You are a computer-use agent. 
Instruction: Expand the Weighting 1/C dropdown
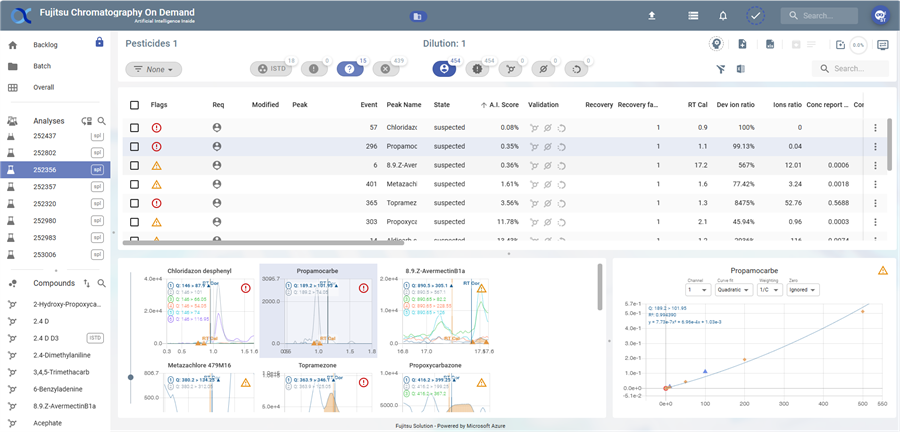[x=769, y=290]
